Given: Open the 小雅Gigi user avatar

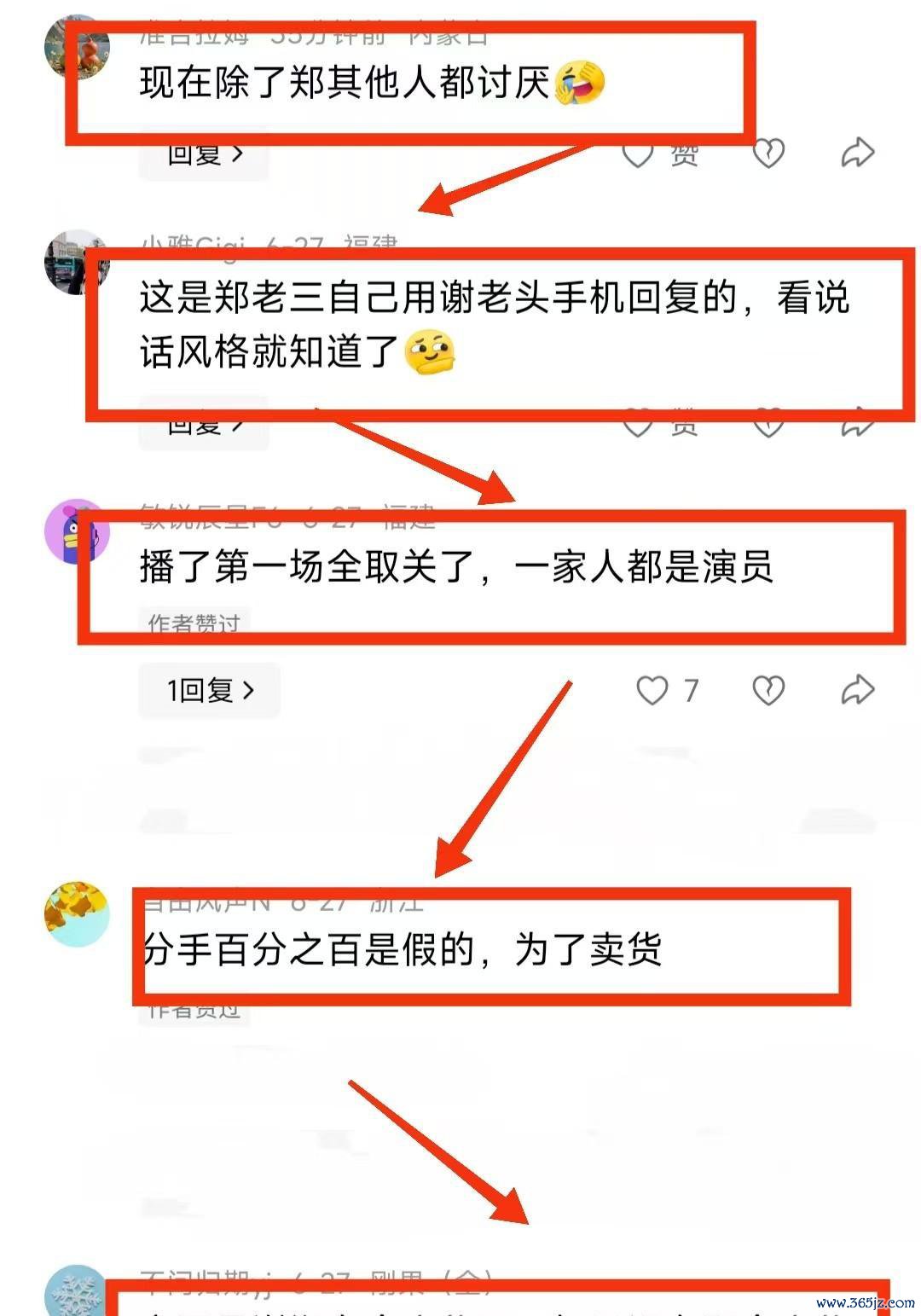Looking at the screenshot, I should pyautogui.click(x=77, y=262).
